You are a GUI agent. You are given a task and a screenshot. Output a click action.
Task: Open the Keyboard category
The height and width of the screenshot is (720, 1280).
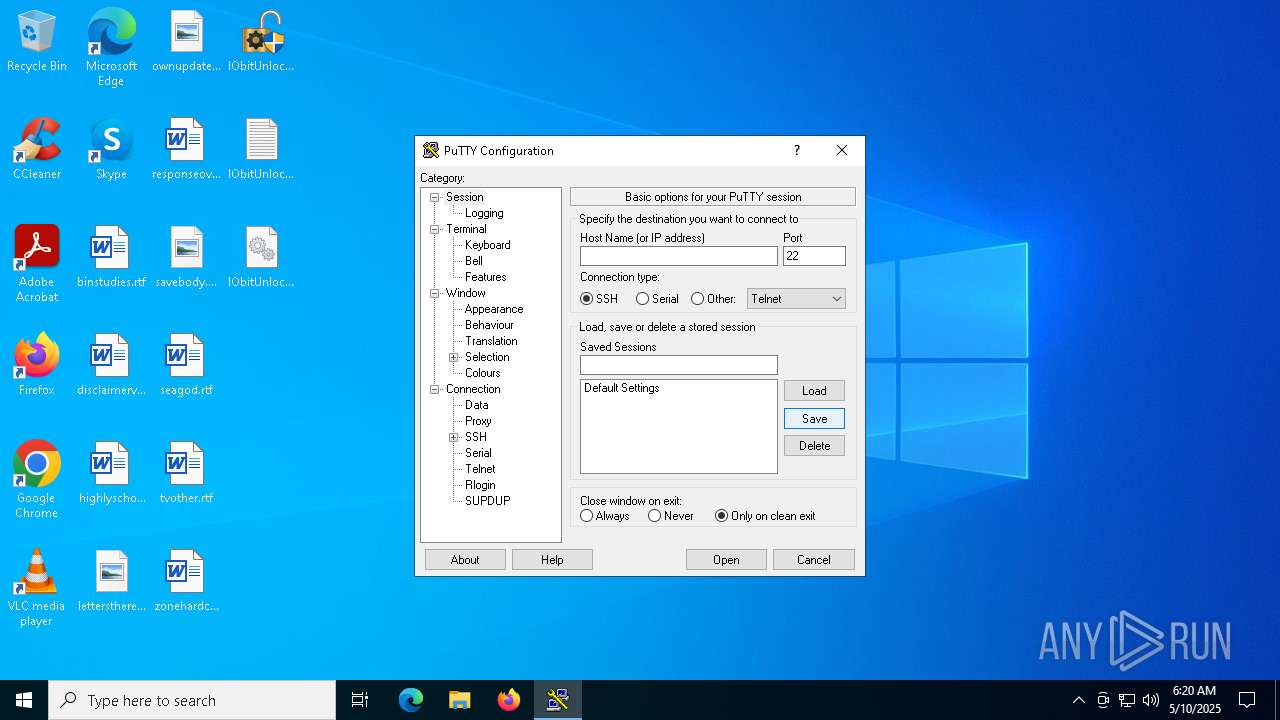(x=487, y=245)
